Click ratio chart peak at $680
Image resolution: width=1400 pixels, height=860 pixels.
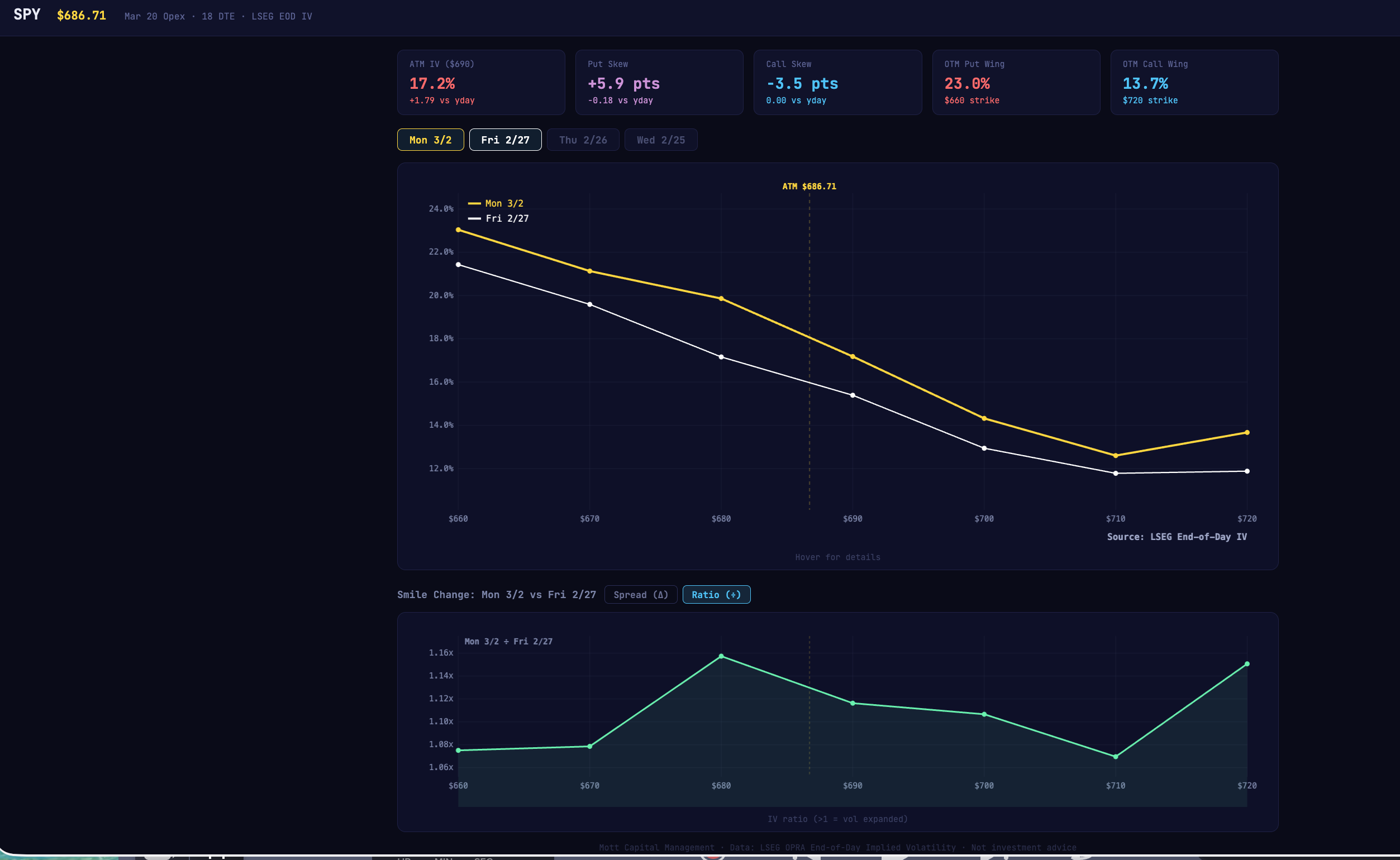pyautogui.click(x=721, y=656)
